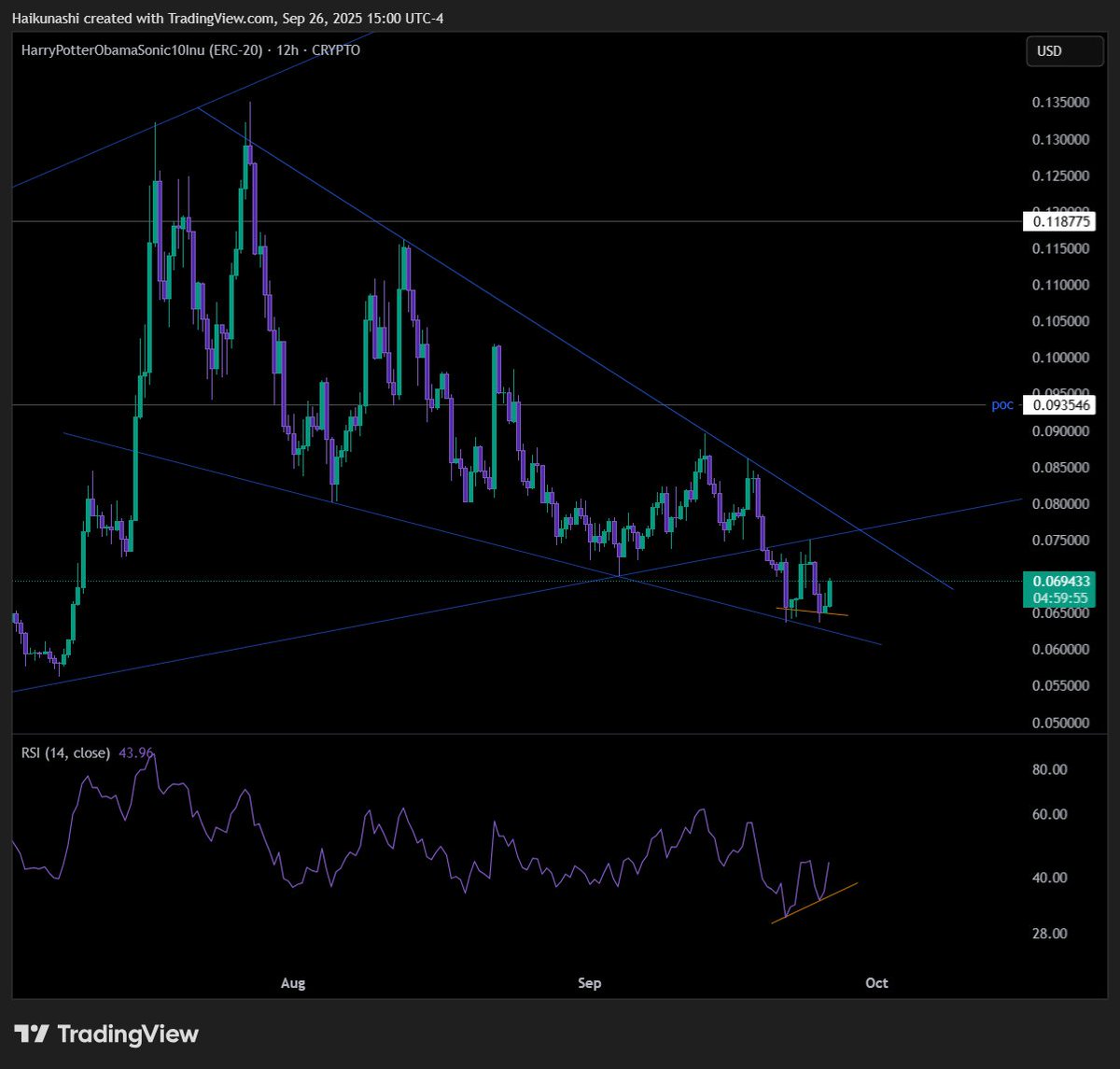This screenshot has height=1069, width=1120.
Task: Click the RSI 60.00 scale label
Action: point(1049,815)
